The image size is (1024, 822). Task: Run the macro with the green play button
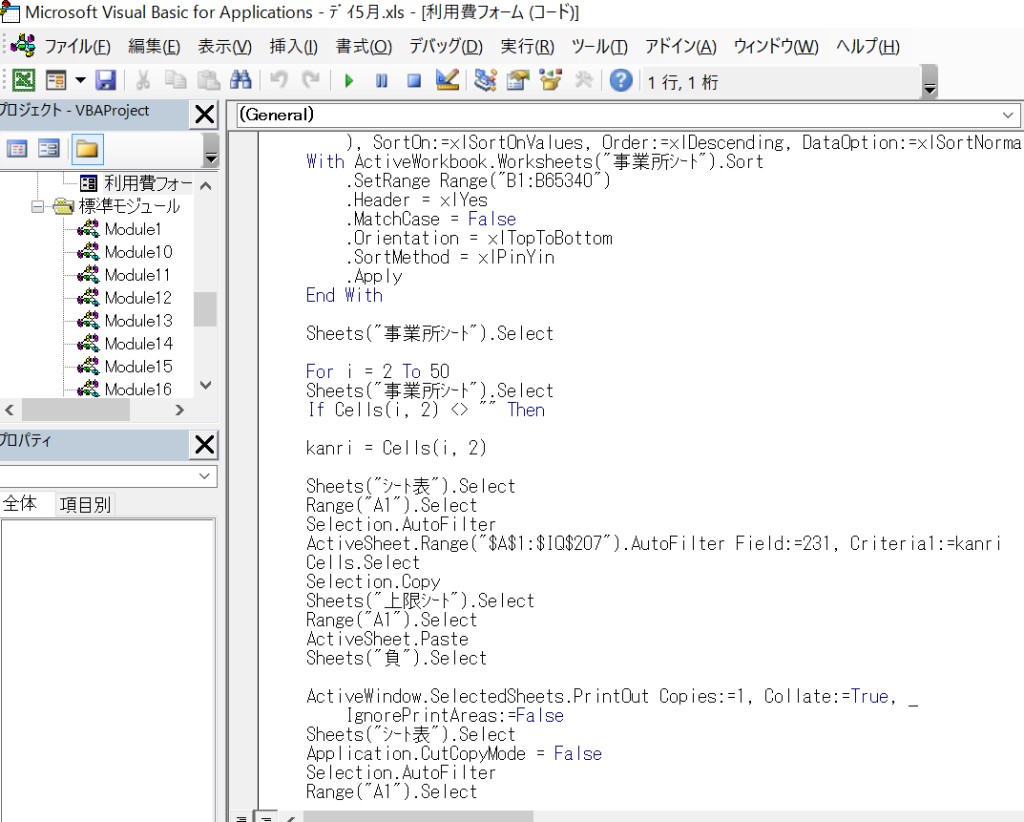(x=349, y=81)
